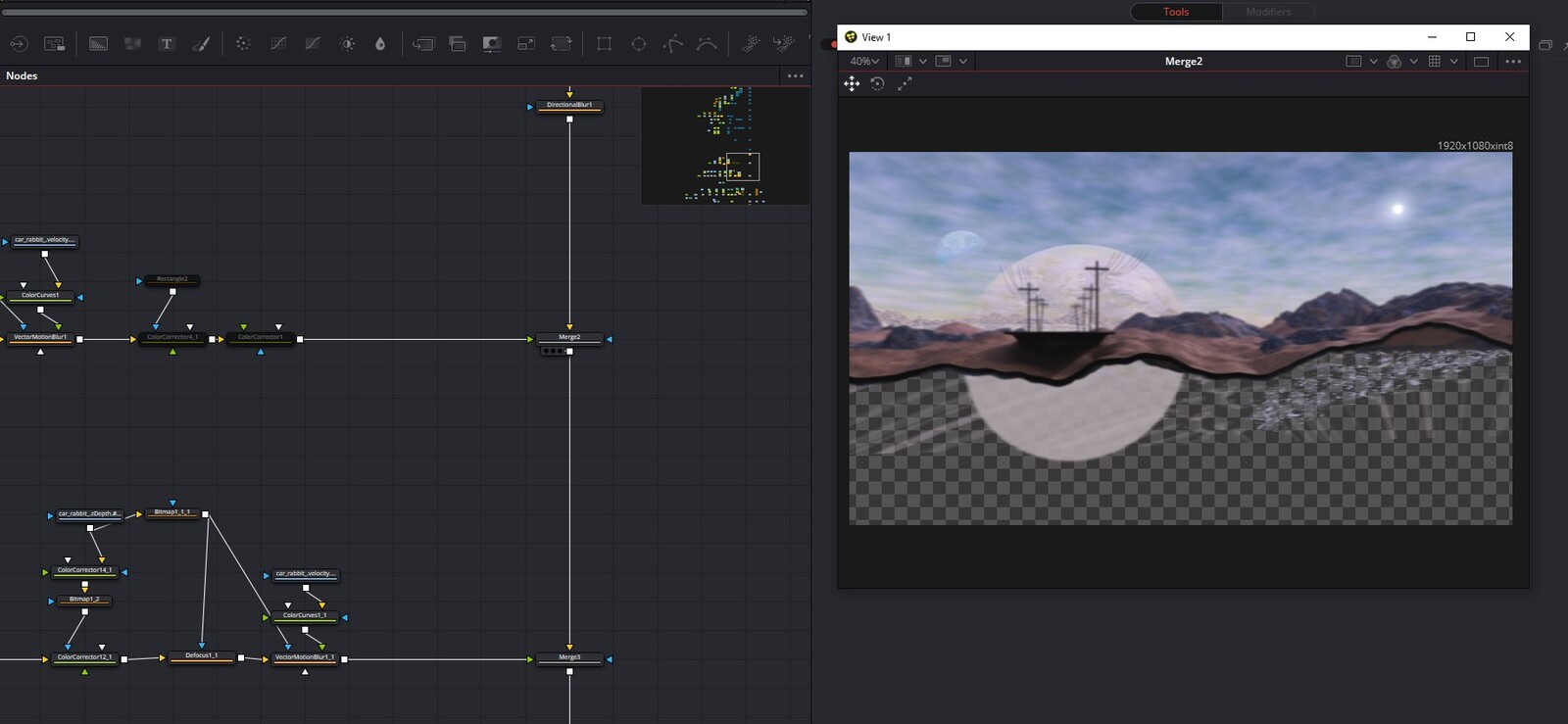1568x724 pixels.
Task: Click the Blur droplet tool icon
Action: click(x=380, y=44)
